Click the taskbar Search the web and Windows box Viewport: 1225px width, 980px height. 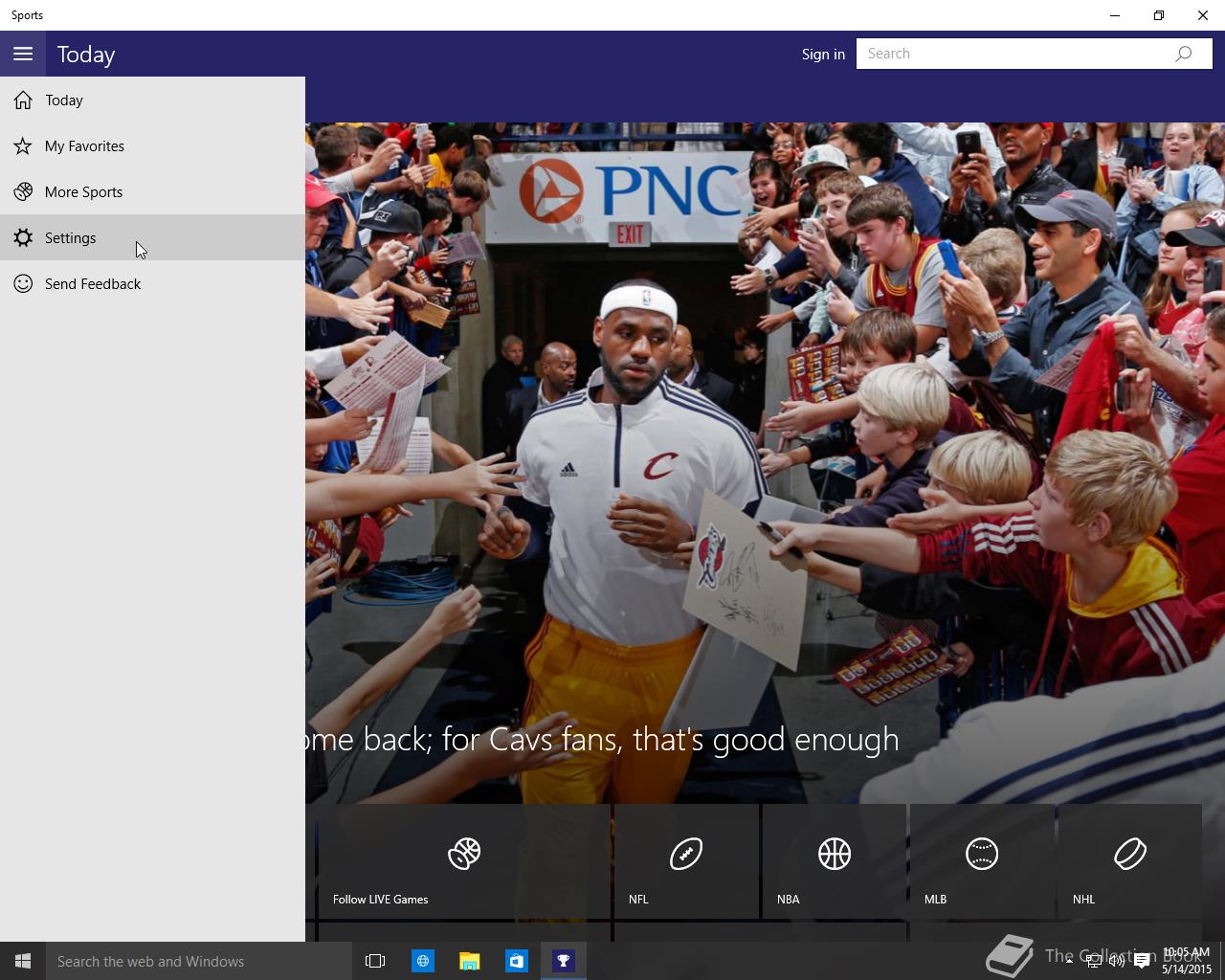(x=199, y=961)
